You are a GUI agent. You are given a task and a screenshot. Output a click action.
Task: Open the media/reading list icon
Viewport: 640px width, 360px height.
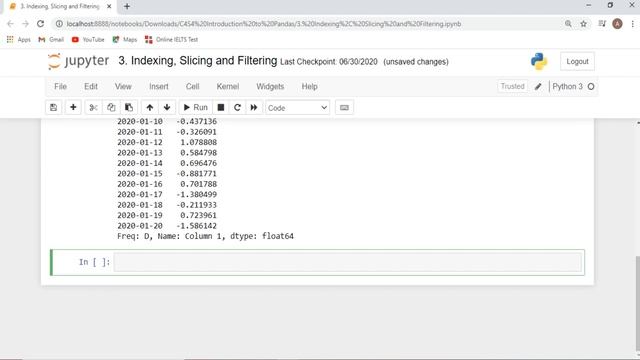point(602,24)
